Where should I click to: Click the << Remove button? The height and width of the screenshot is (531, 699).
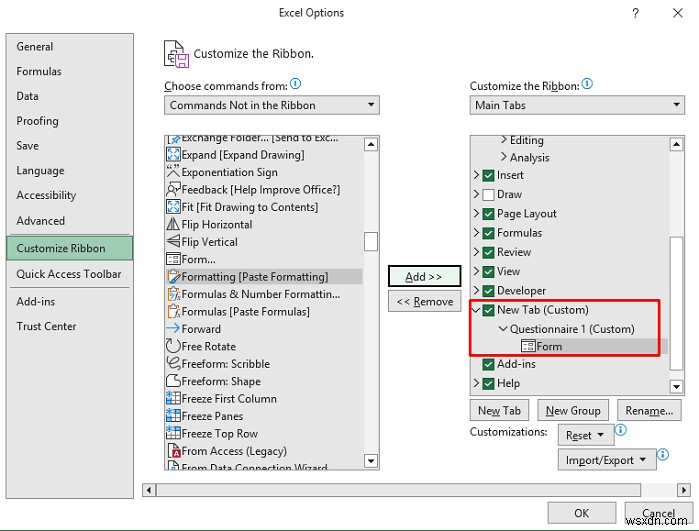point(424,301)
